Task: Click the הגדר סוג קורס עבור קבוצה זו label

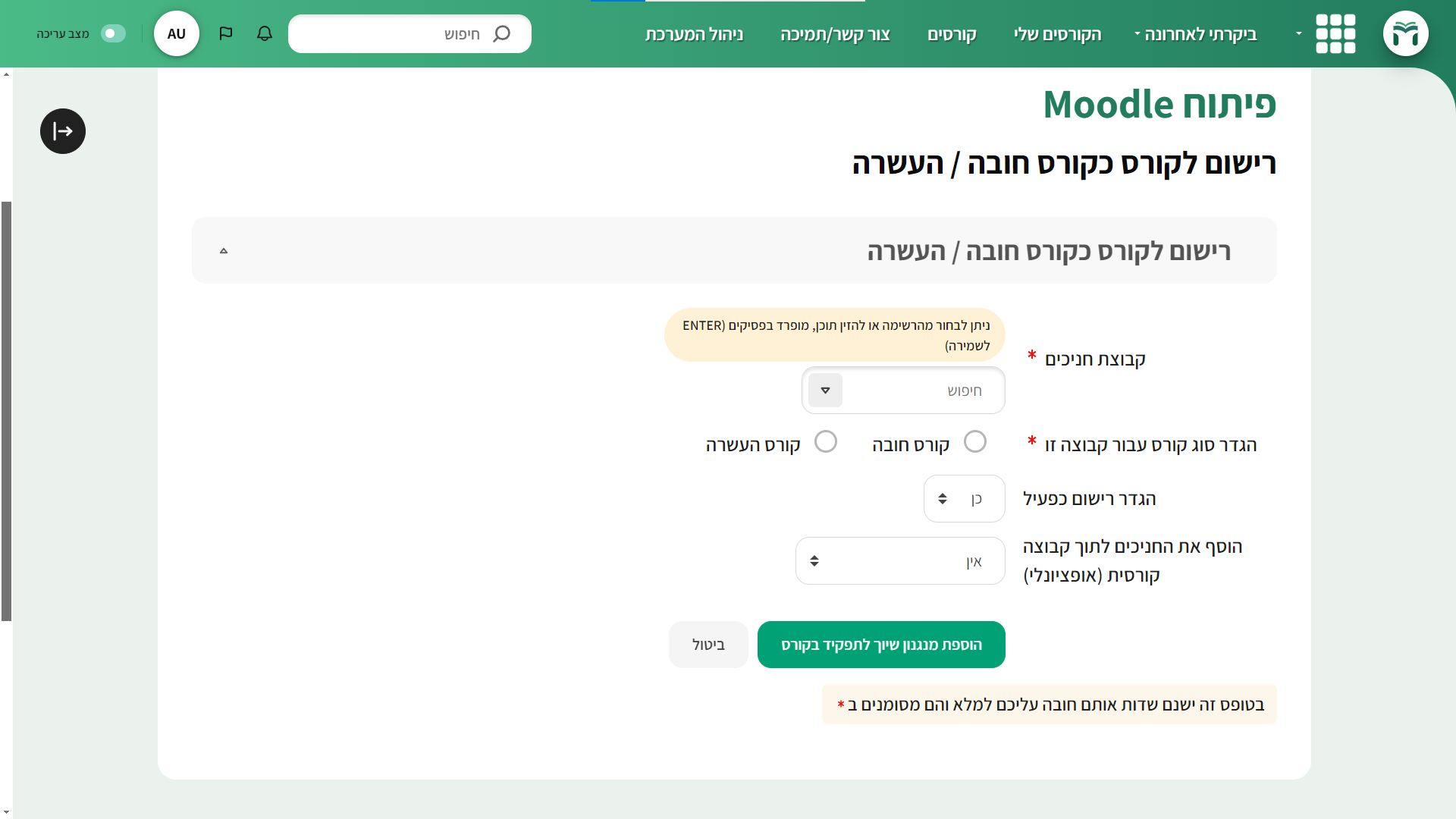Action: [1151, 444]
